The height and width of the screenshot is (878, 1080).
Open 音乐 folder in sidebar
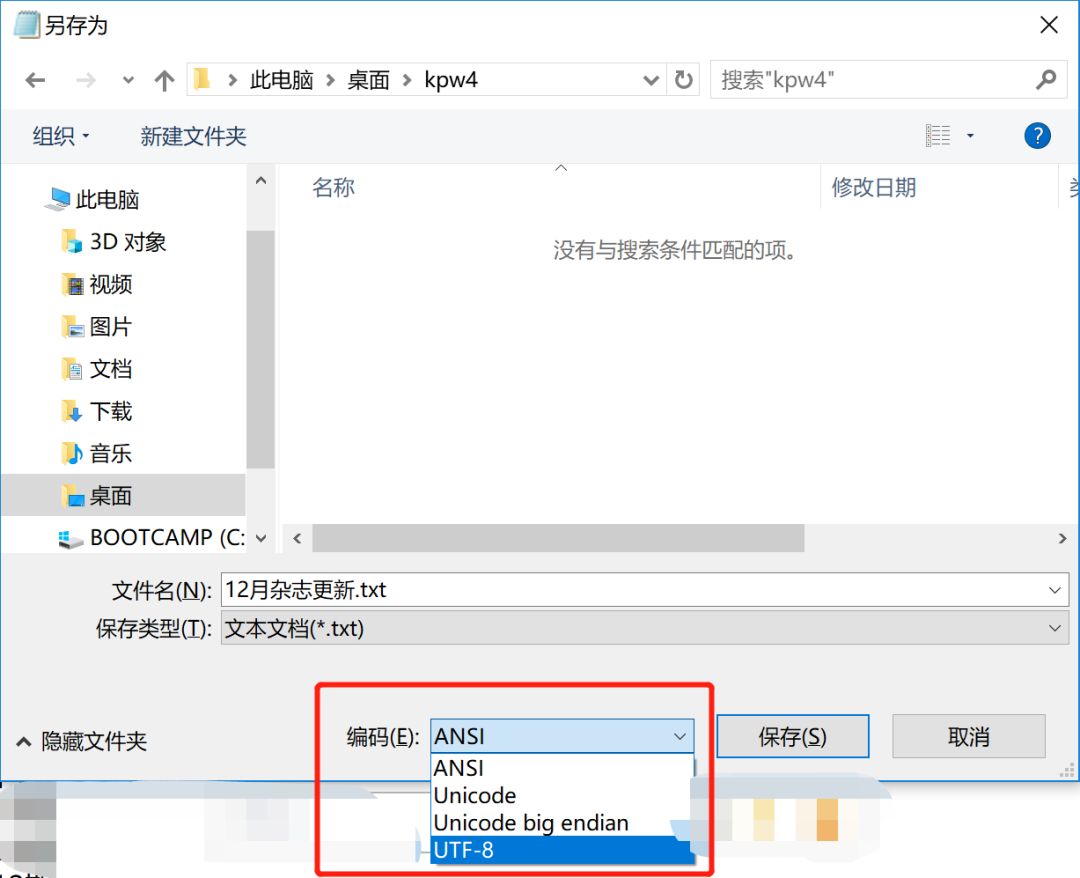[x=96, y=453]
